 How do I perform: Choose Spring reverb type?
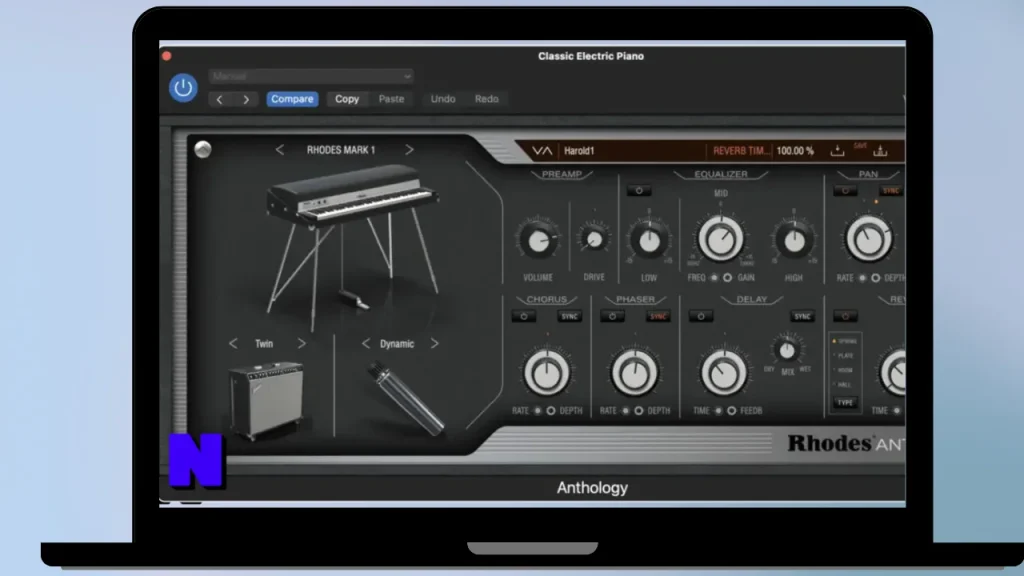click(x=846, y=342)
